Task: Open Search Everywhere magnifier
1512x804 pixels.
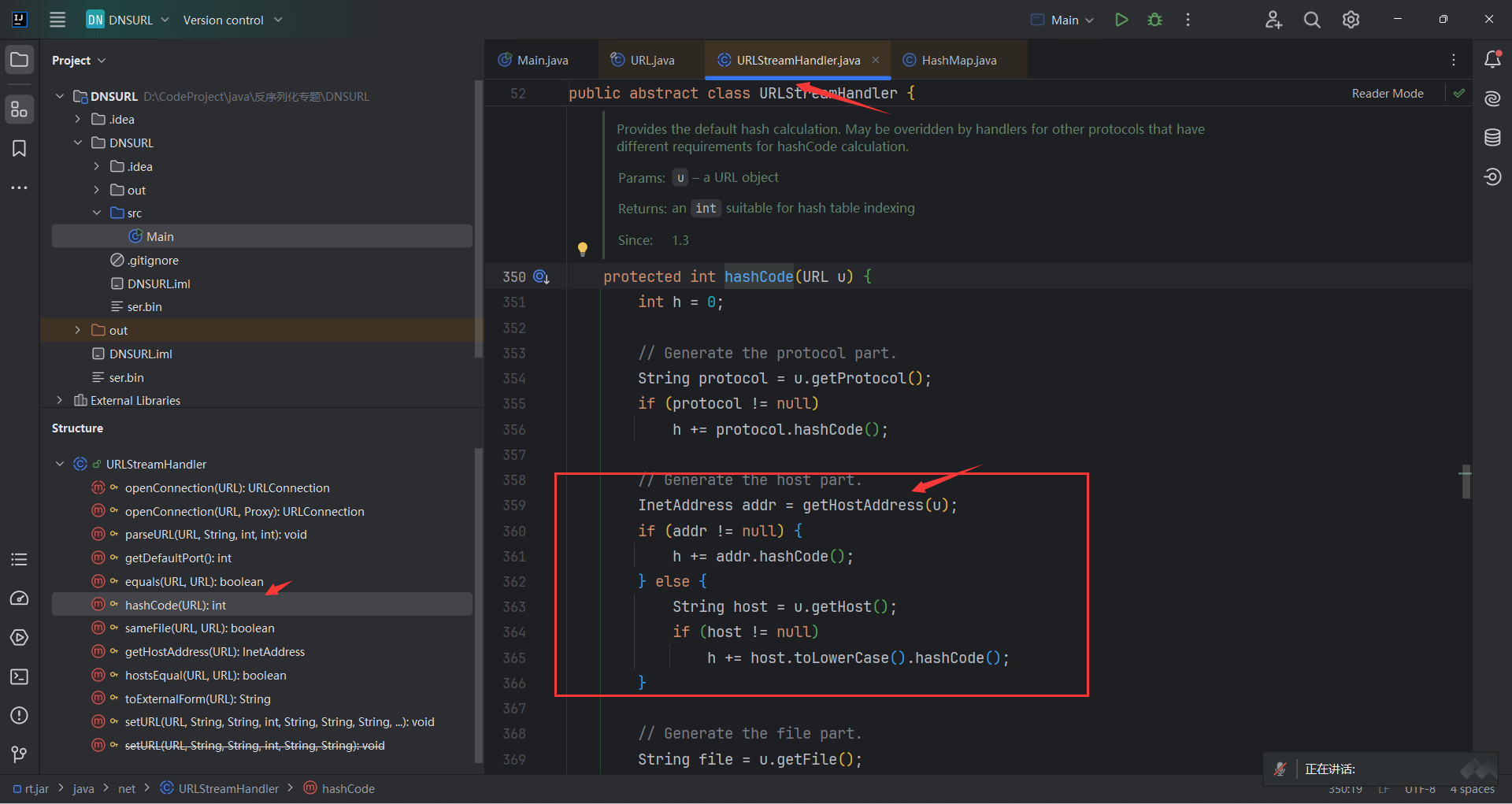Action: point(1312,20)
